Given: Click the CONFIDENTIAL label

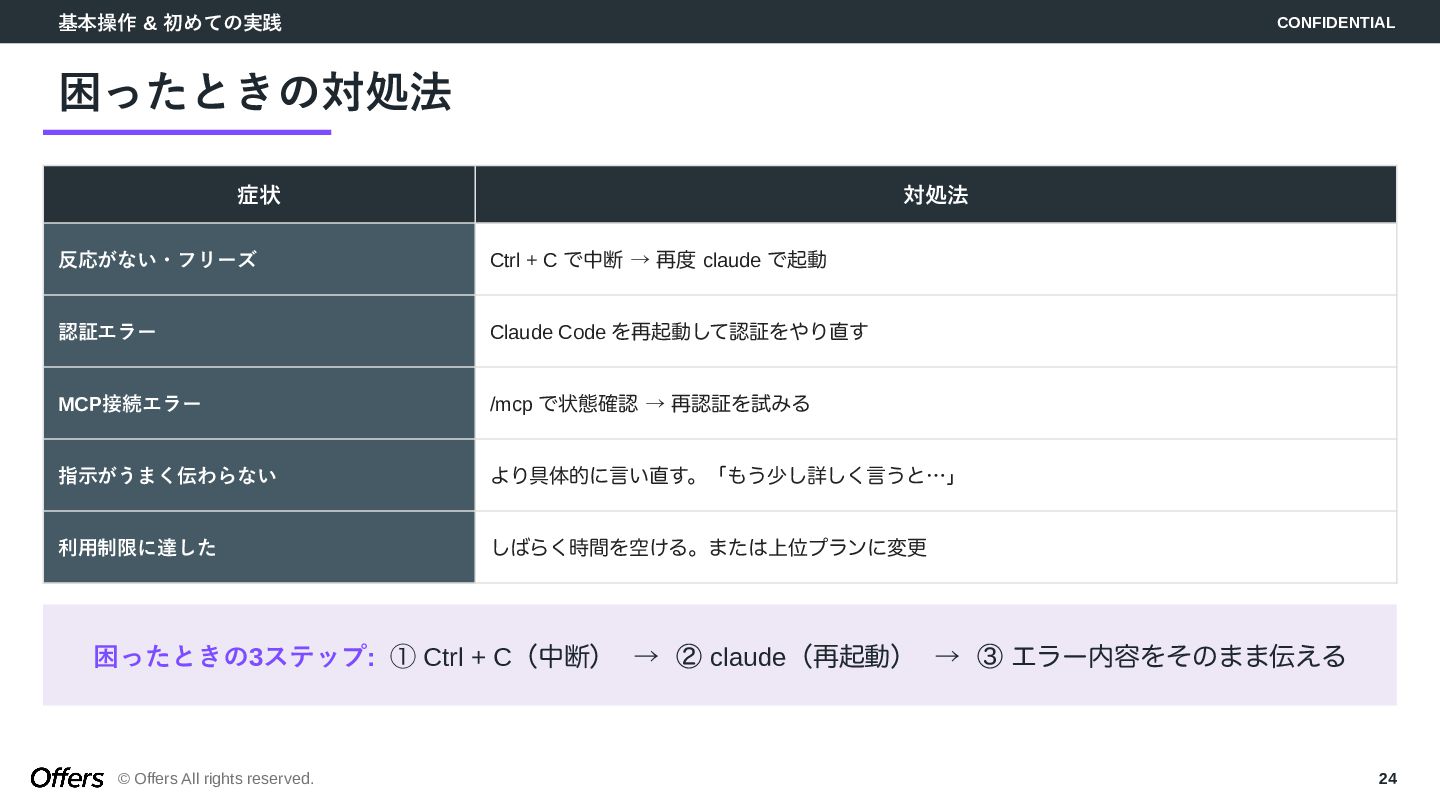Looking at the screenshot, I should pyautogui.click(x=1336, y=22).
